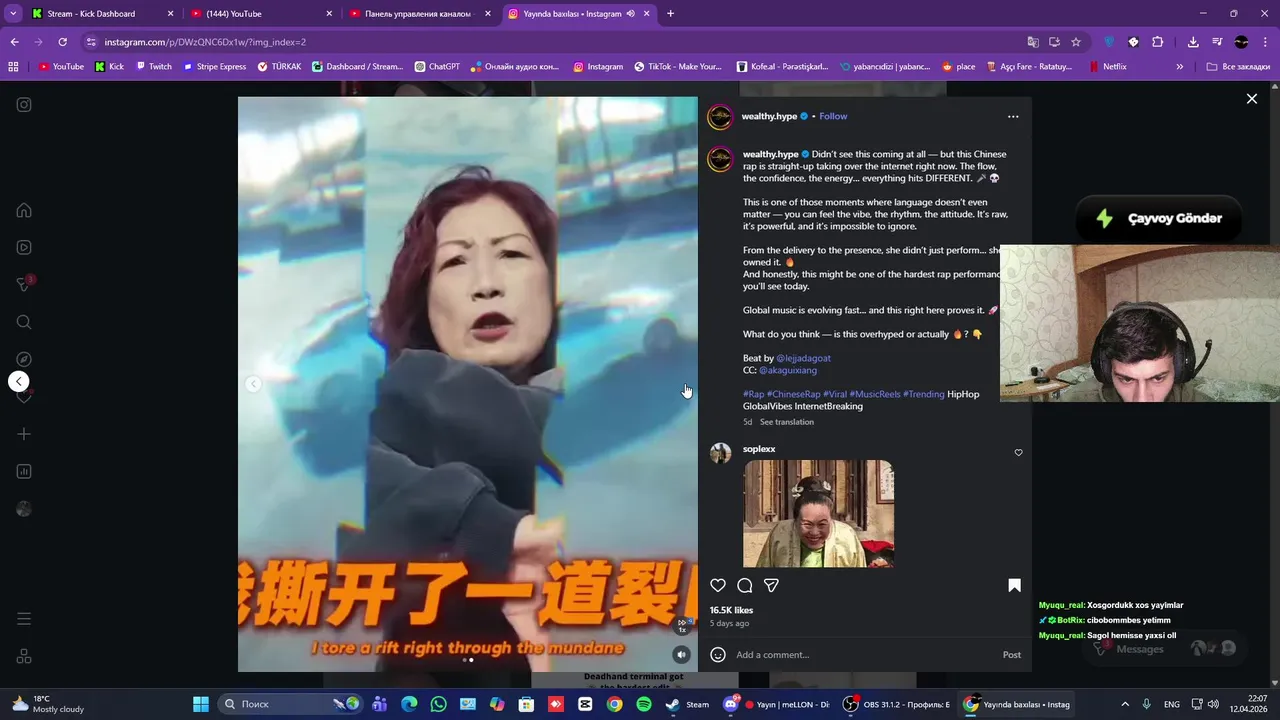Screen dimensions: 1280x720
Task: Open a new browser tab
Action: point(670,14)
